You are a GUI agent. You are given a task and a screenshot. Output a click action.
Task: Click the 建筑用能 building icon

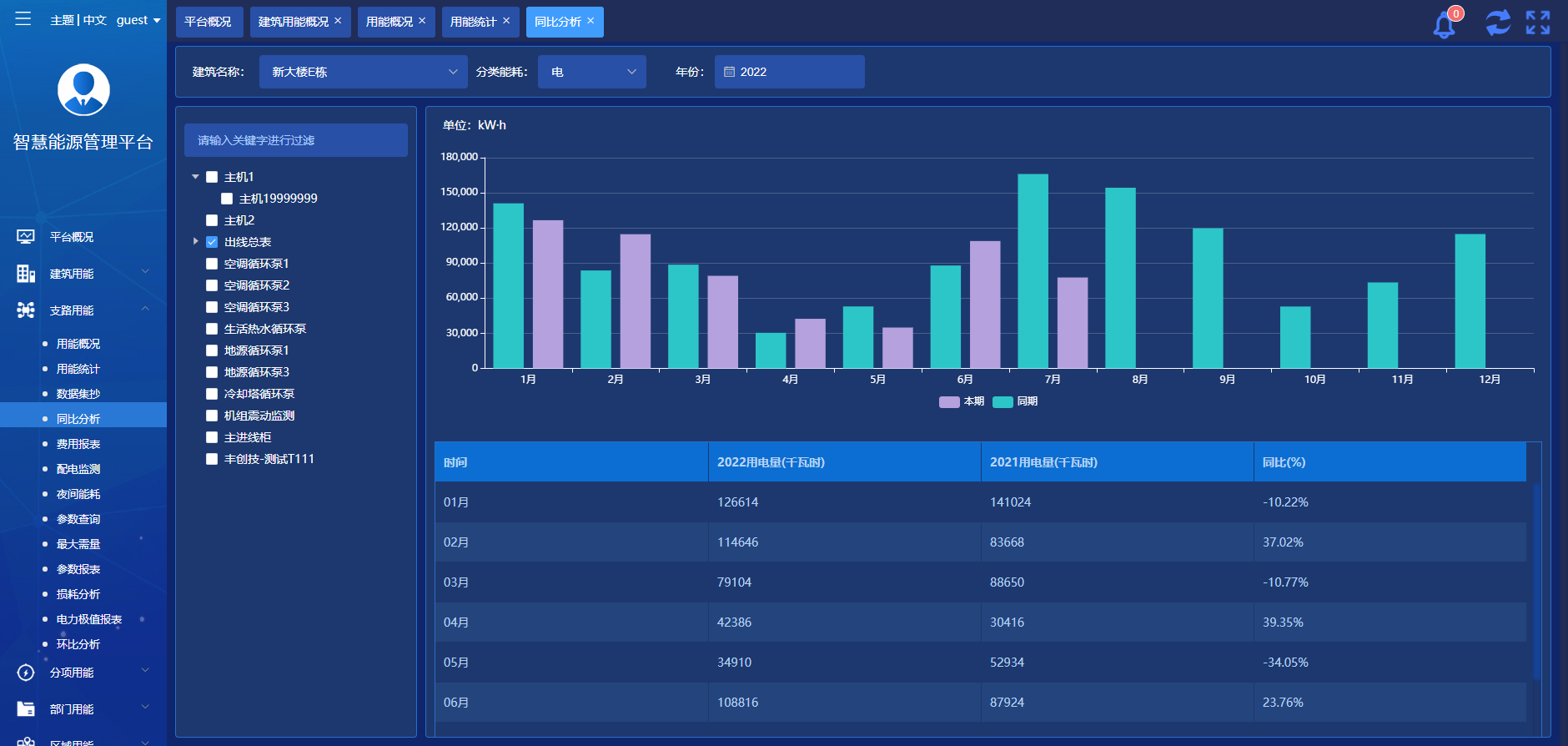pos(26,274)
